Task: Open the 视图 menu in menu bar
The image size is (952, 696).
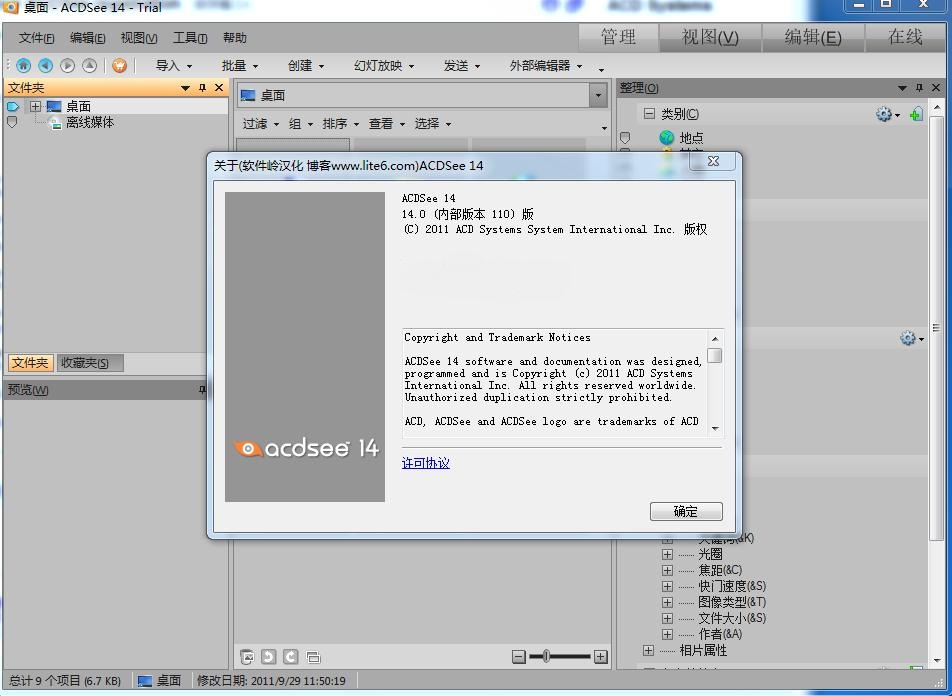Action: (139, 38)
